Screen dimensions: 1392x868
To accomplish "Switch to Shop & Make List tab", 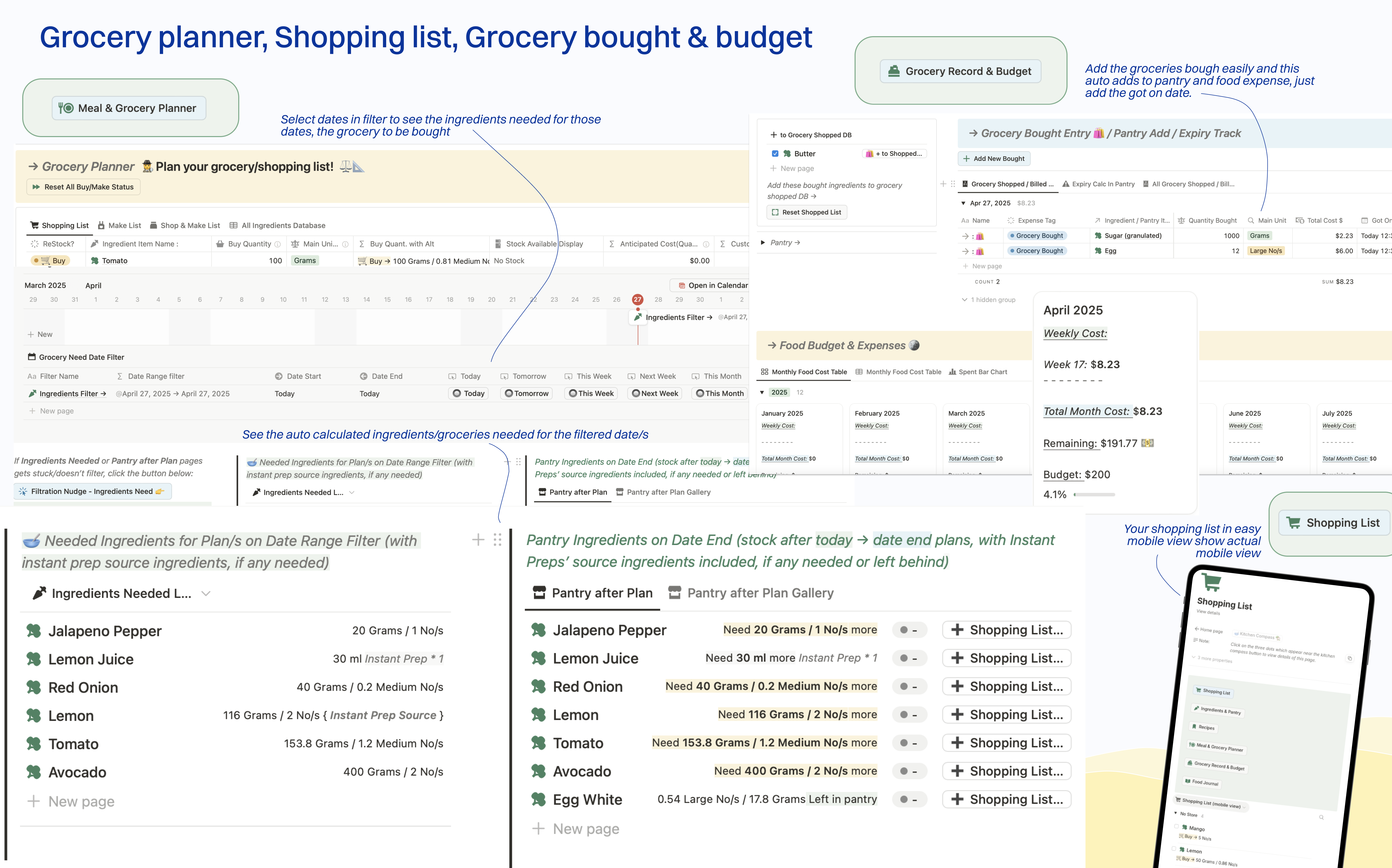I will click(x=185, y=226).
